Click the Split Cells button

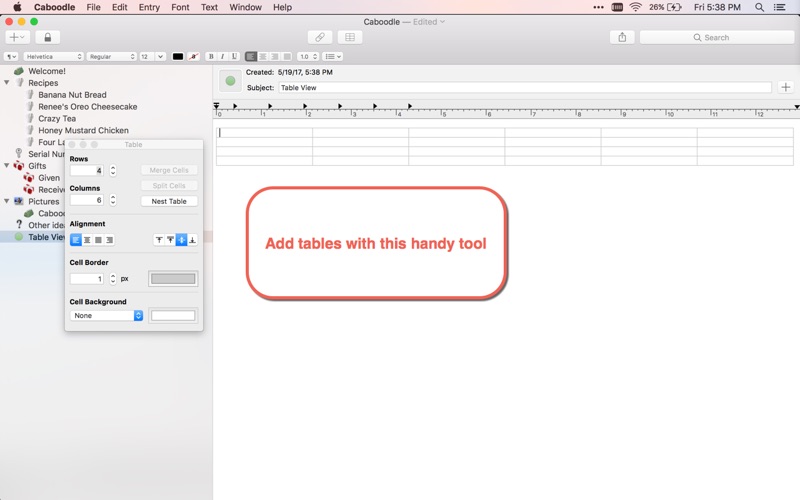[x=169, y=186]
